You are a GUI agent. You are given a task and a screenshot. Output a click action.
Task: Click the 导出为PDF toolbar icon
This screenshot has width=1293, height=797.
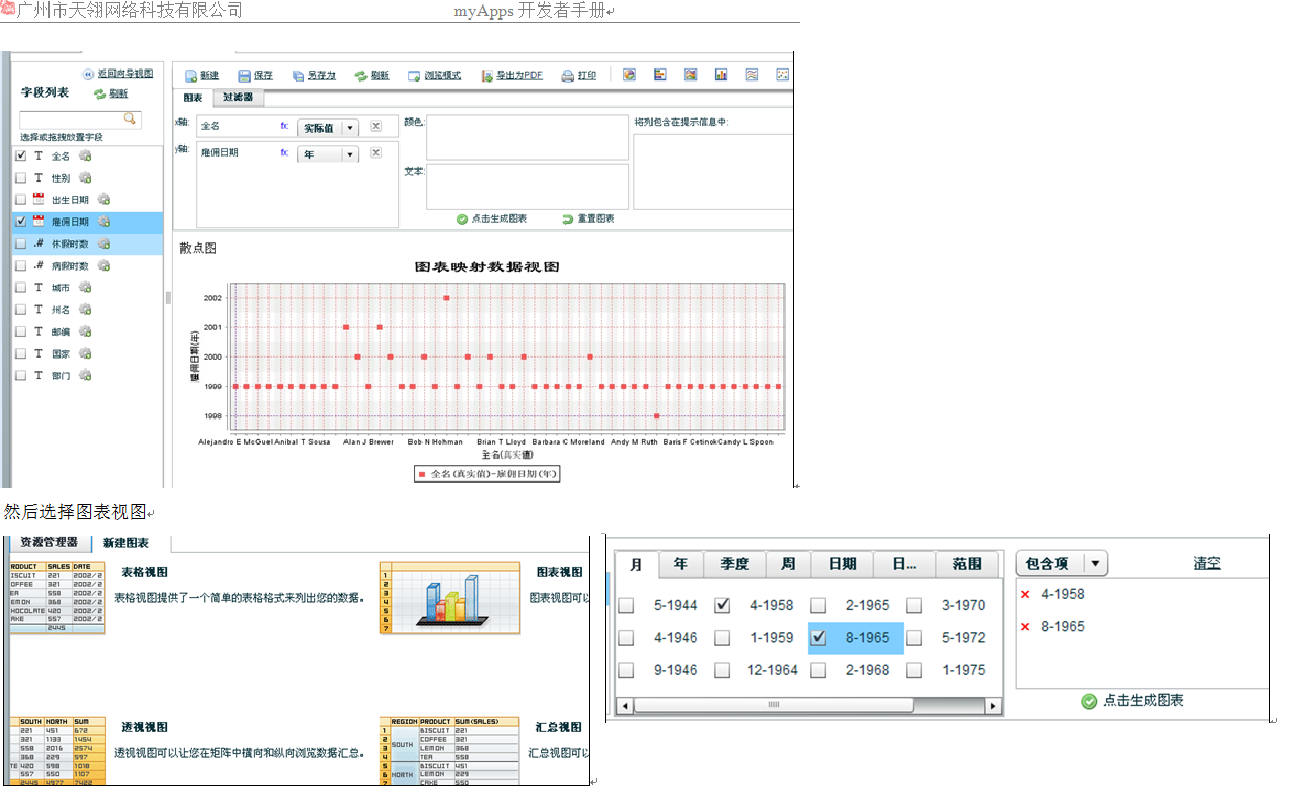(487, 76)
